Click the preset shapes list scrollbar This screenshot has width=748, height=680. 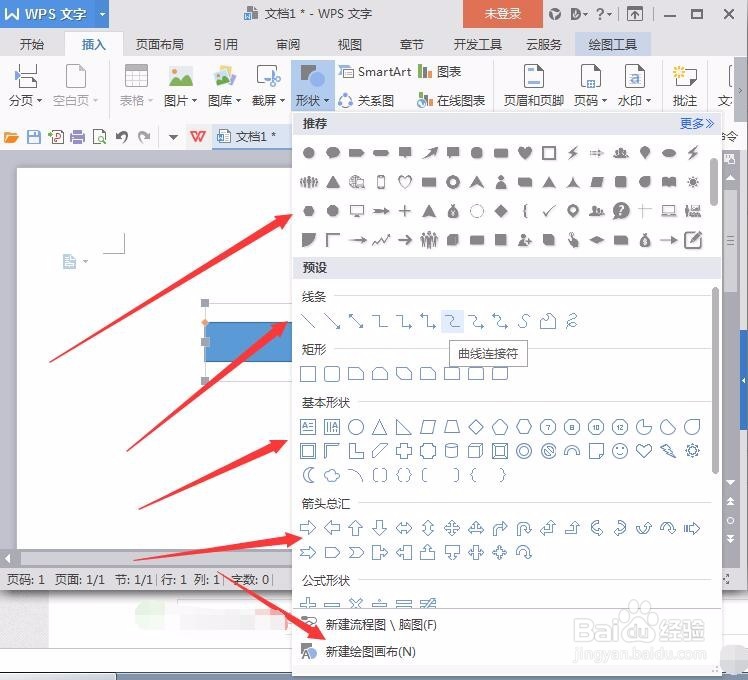715,380
